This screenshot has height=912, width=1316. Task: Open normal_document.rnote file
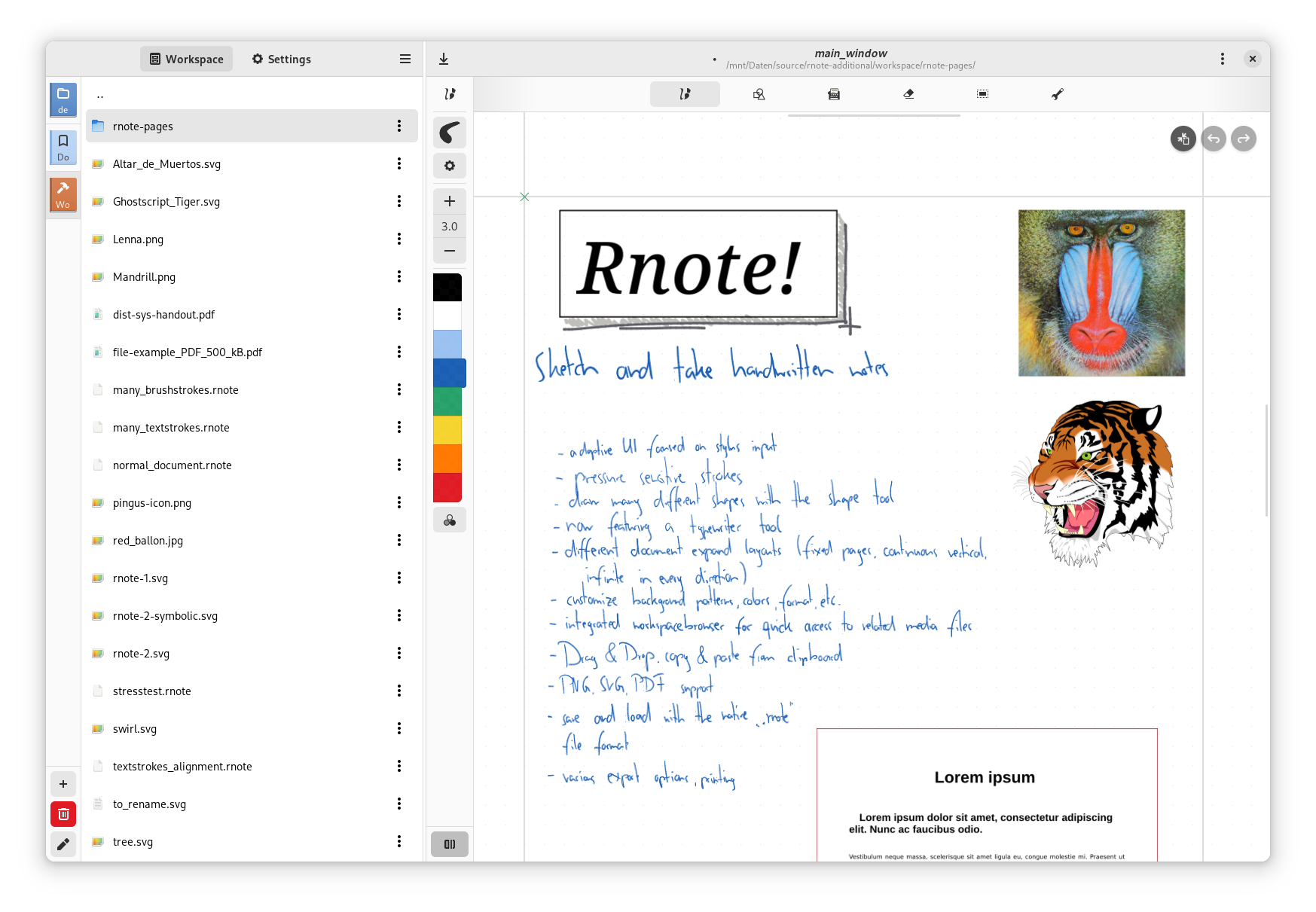[x=252, y=465]
